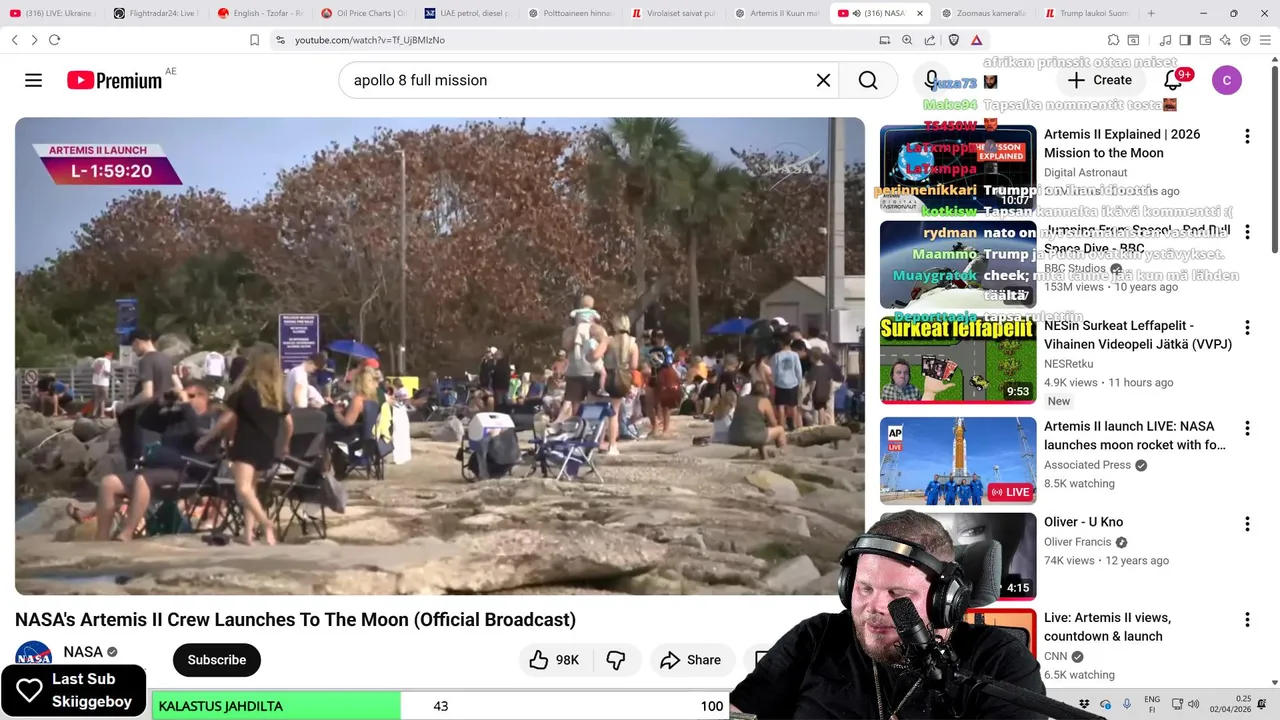Open Windows notification center bell
Screen dimensions: 1280x720
click(1262, 704)
